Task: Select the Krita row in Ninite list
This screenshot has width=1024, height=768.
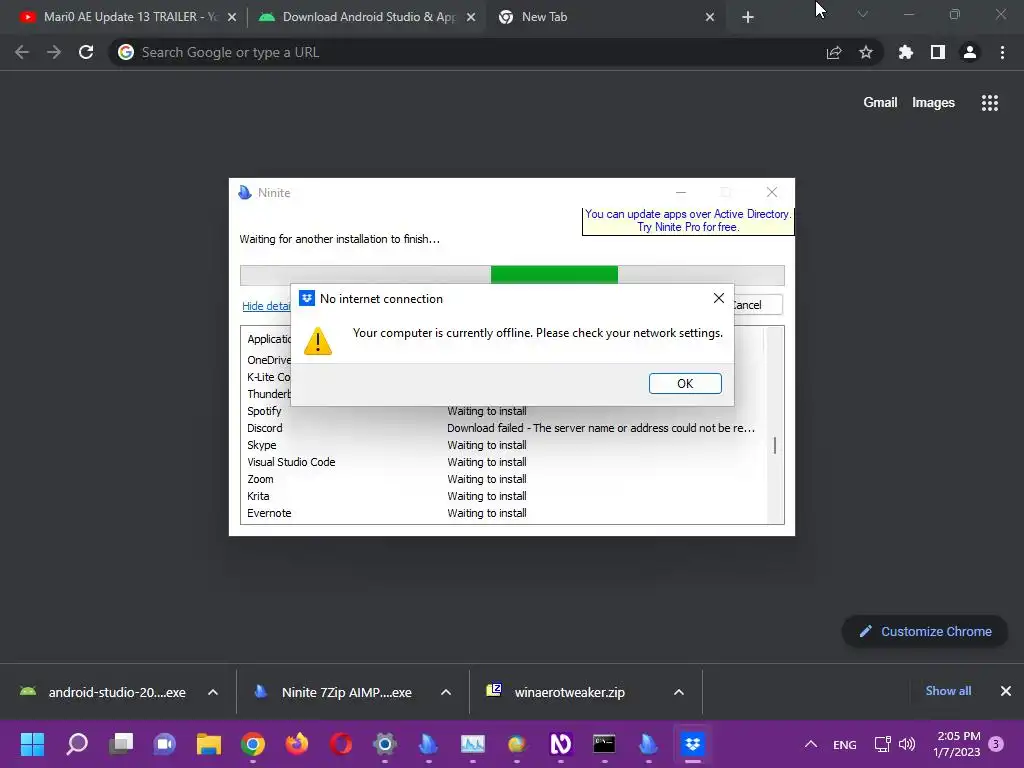Action: tap(502, 496)
